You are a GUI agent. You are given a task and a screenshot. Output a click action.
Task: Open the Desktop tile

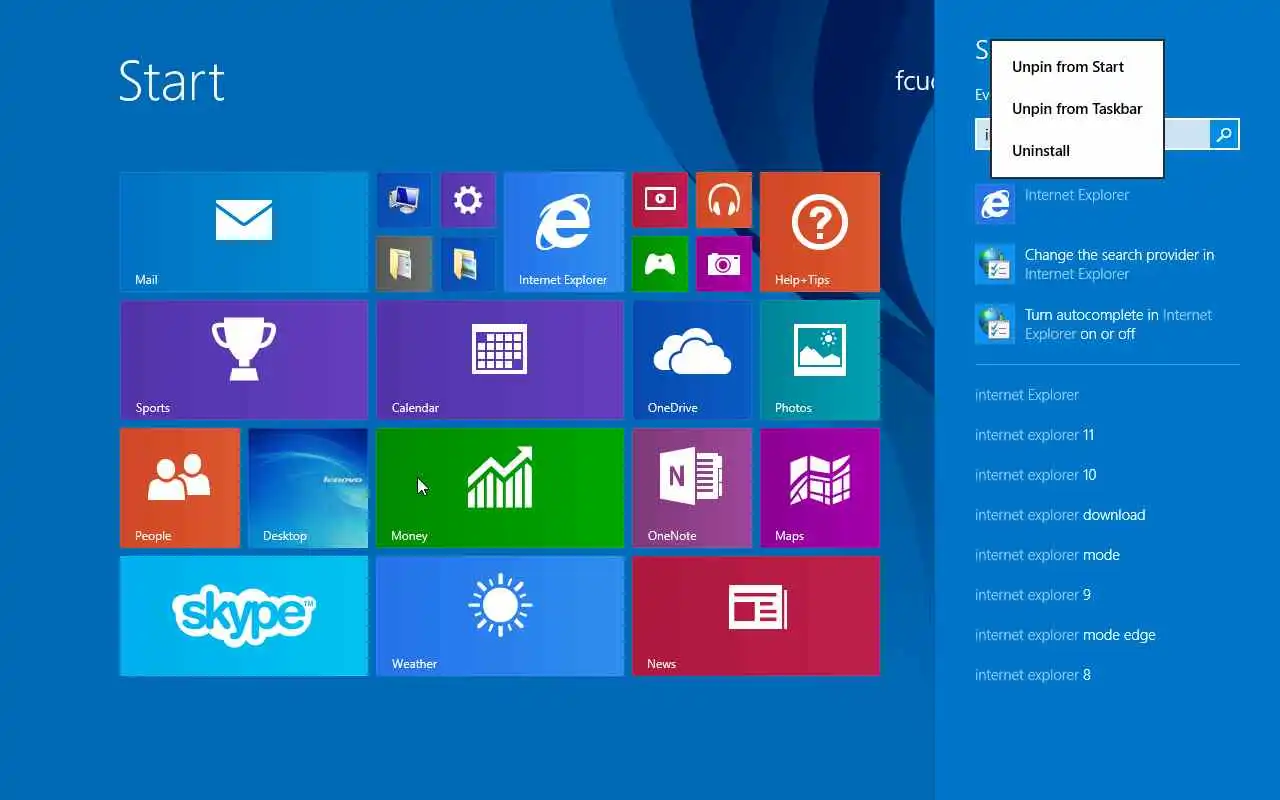[308, 488]
